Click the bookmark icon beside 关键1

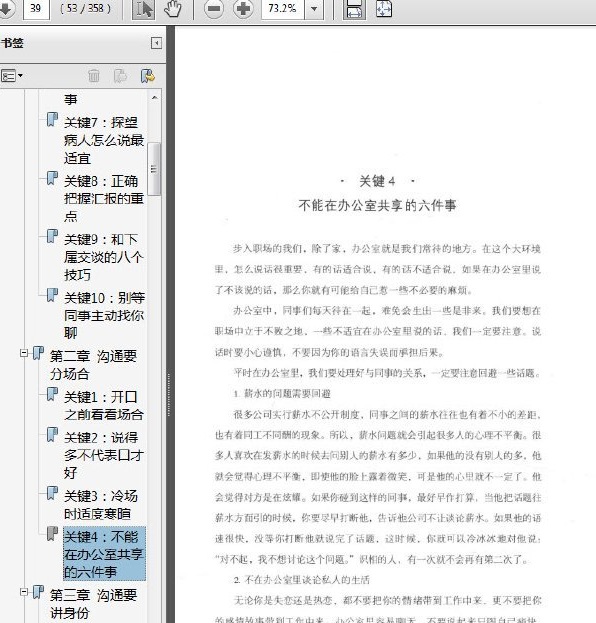(x=52, y=394)
